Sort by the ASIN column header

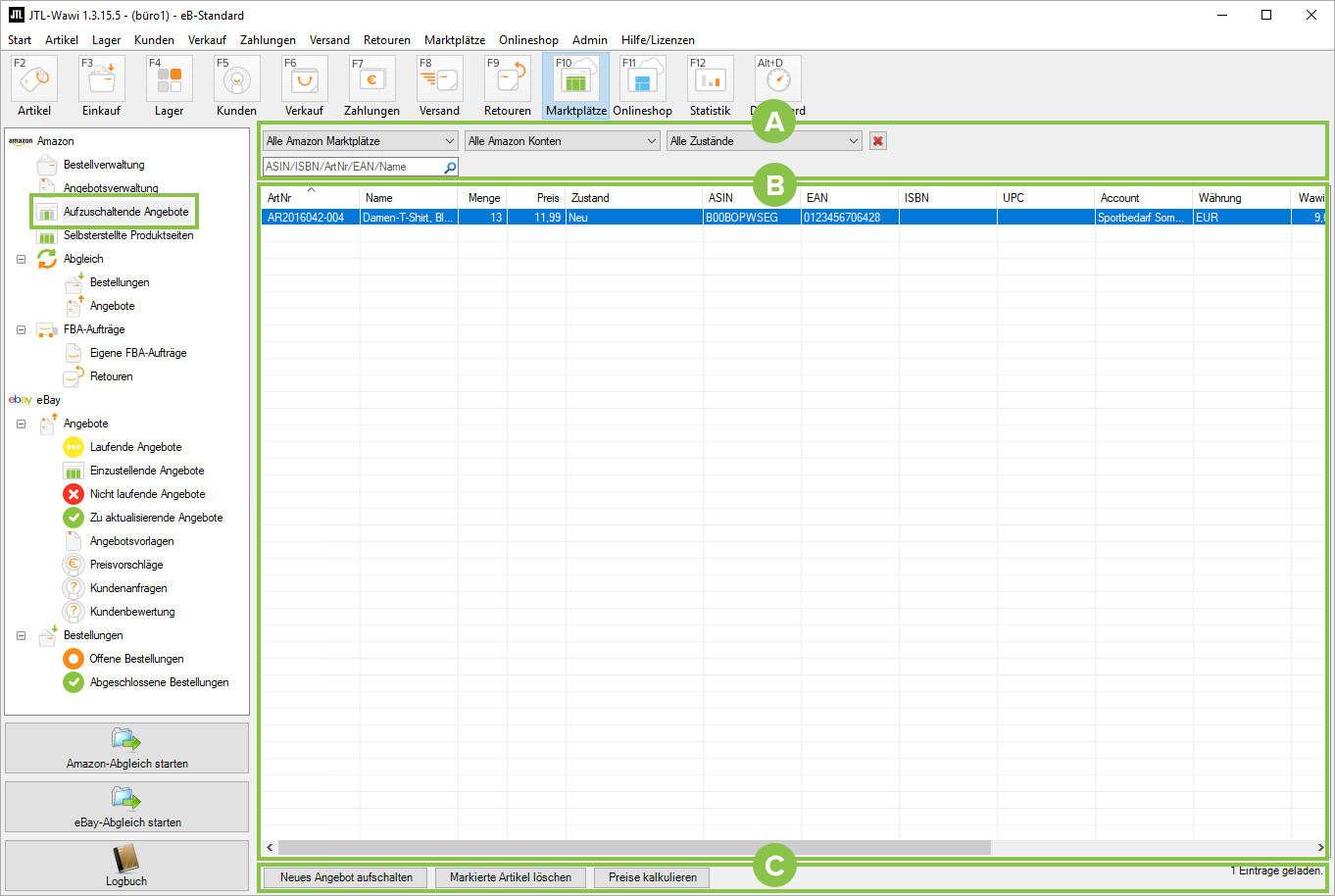coord(752,198)
